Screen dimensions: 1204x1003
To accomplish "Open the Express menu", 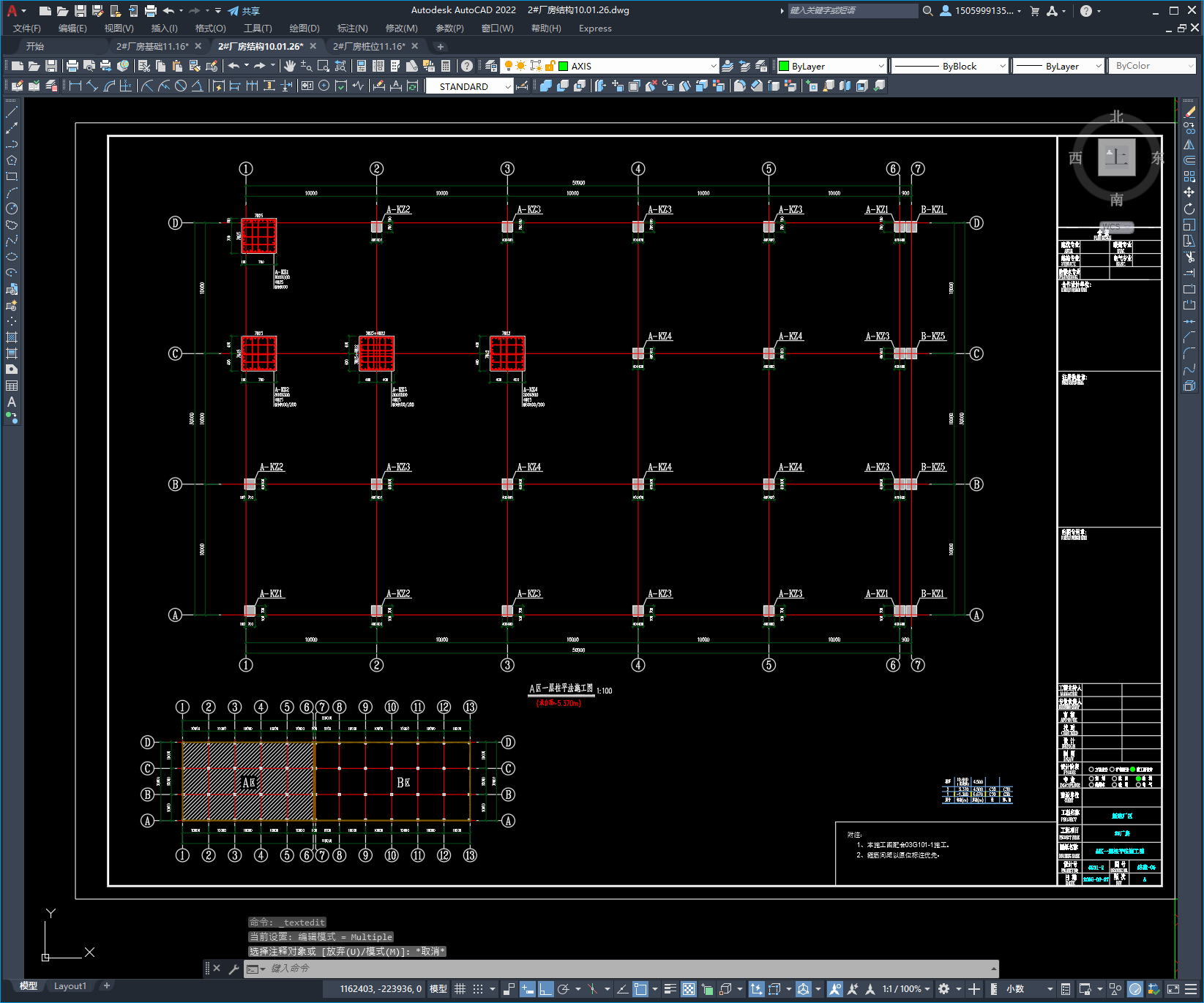I will click(595, 29).
